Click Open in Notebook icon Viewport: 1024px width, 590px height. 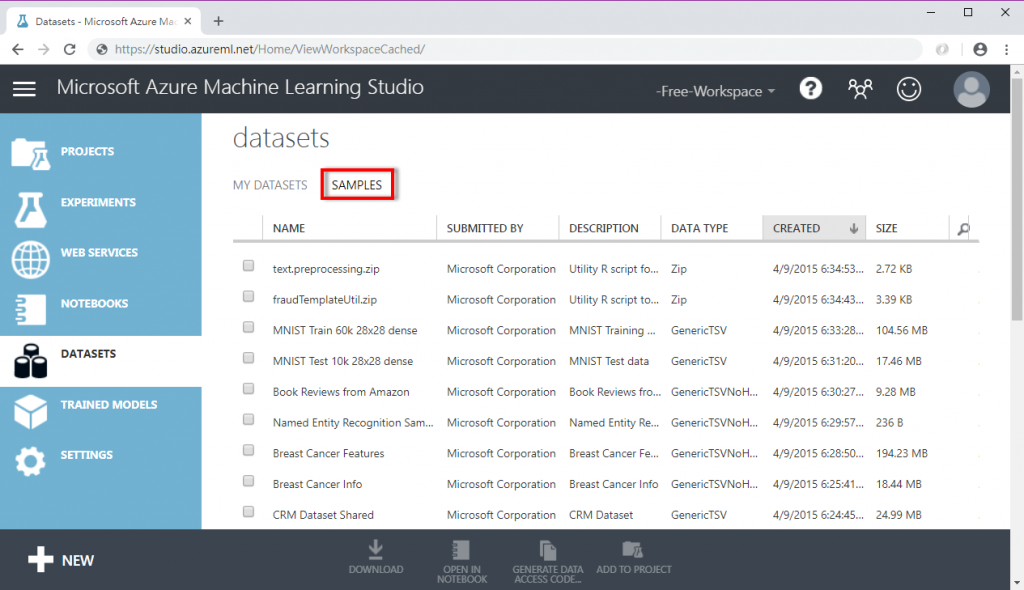[461, 550]
